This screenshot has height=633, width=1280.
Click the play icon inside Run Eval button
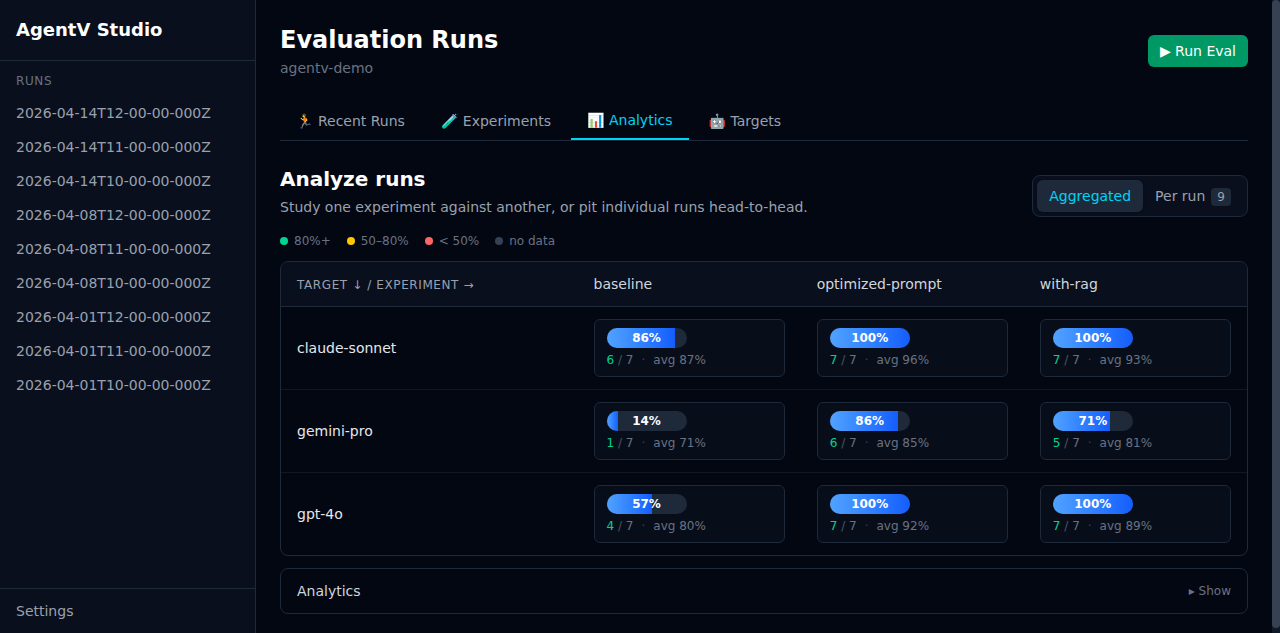tap(1164, 51)
